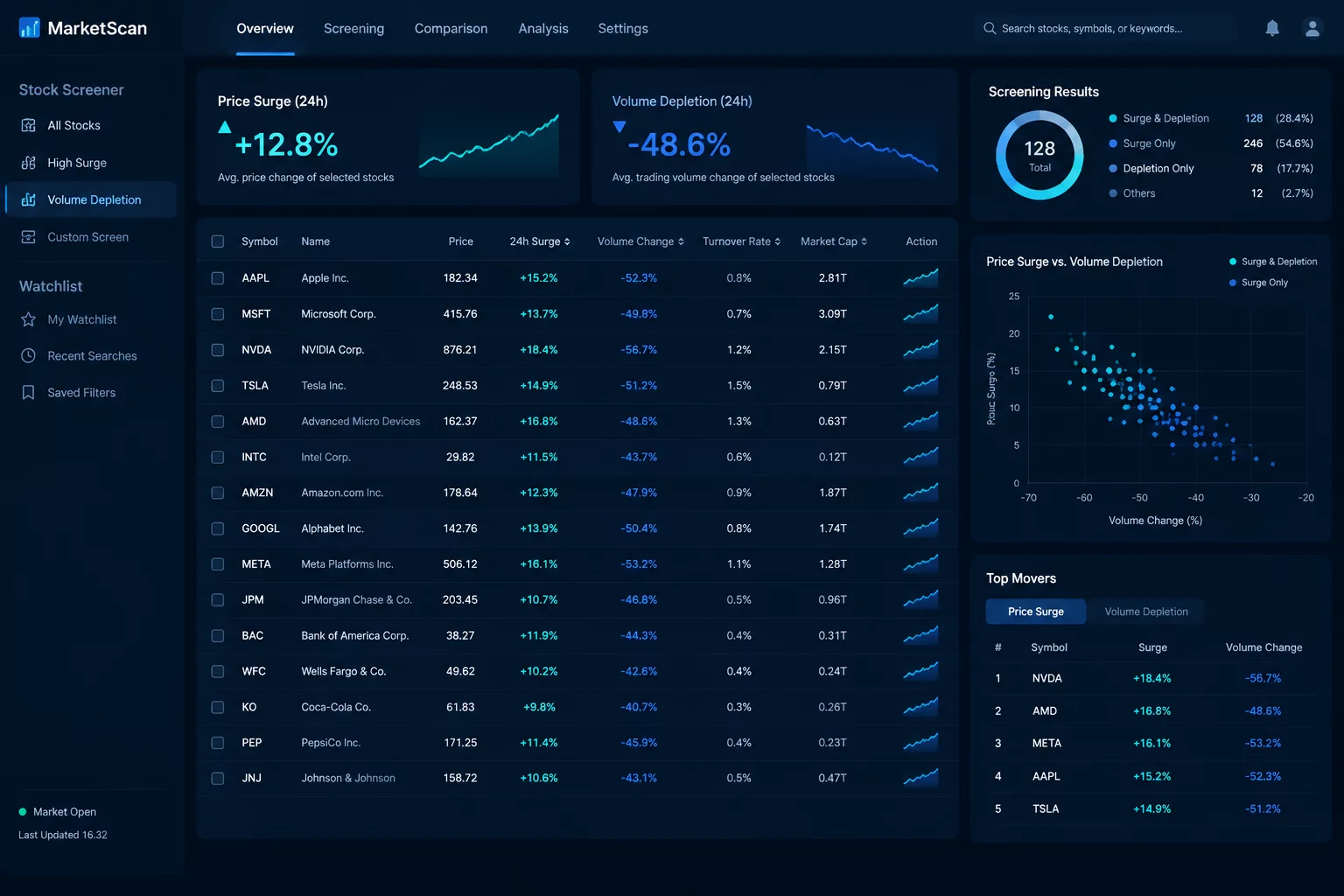1344x896 pixels.
Task: Open the JNJ row chart action icon
Action: tap(920, 778)
